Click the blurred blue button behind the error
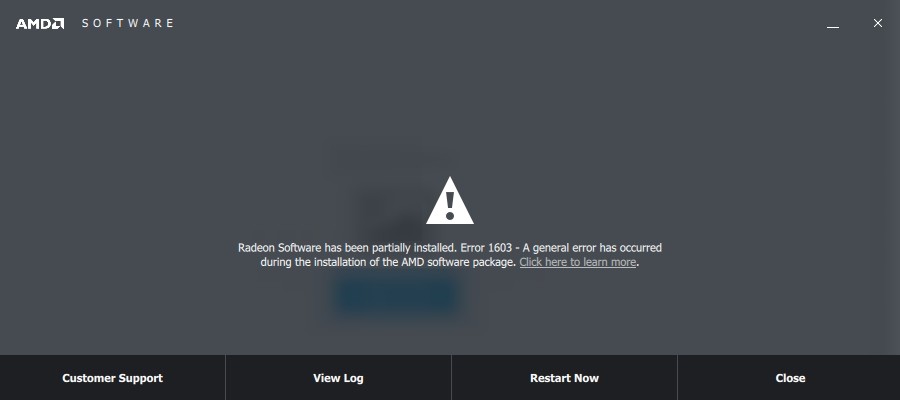Screen dimensions: 900x400 click(396, 296)
